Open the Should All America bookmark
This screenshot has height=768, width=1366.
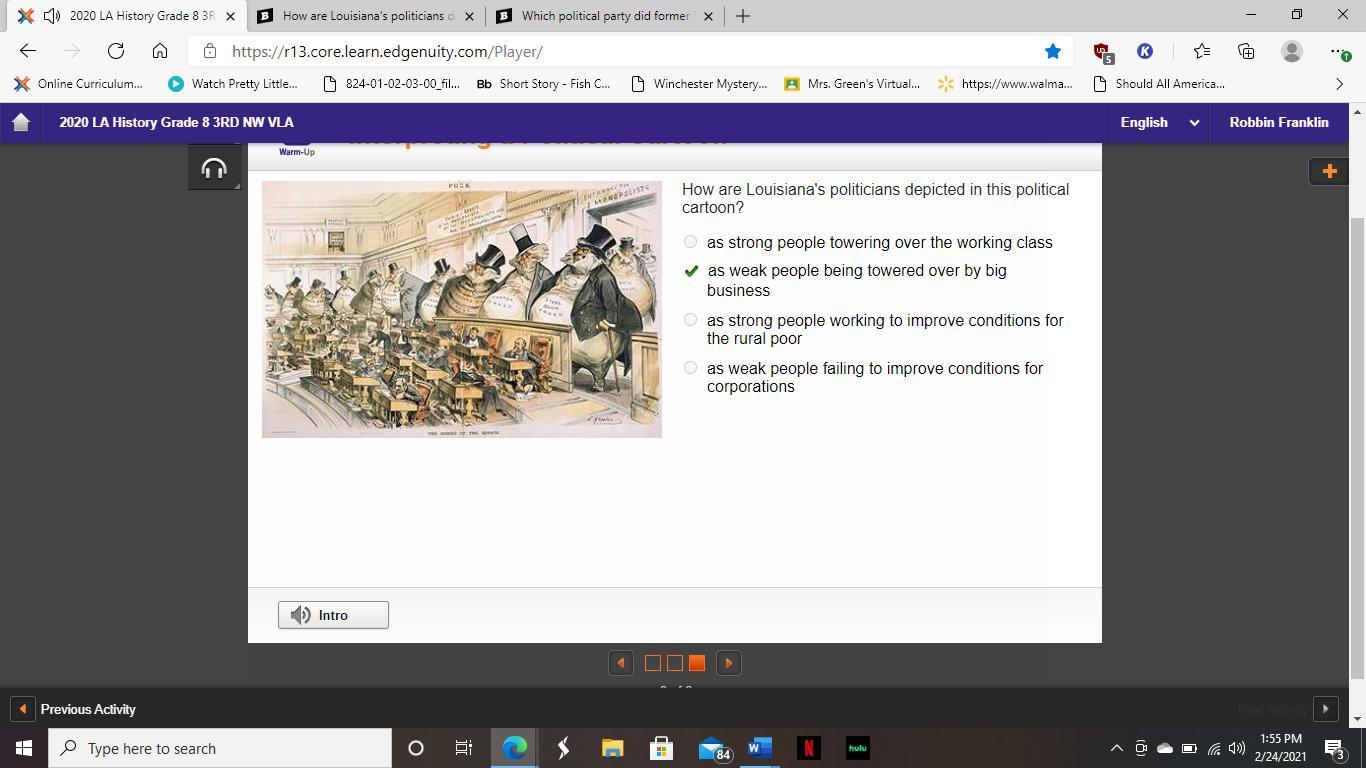[x=1158, y=84]
